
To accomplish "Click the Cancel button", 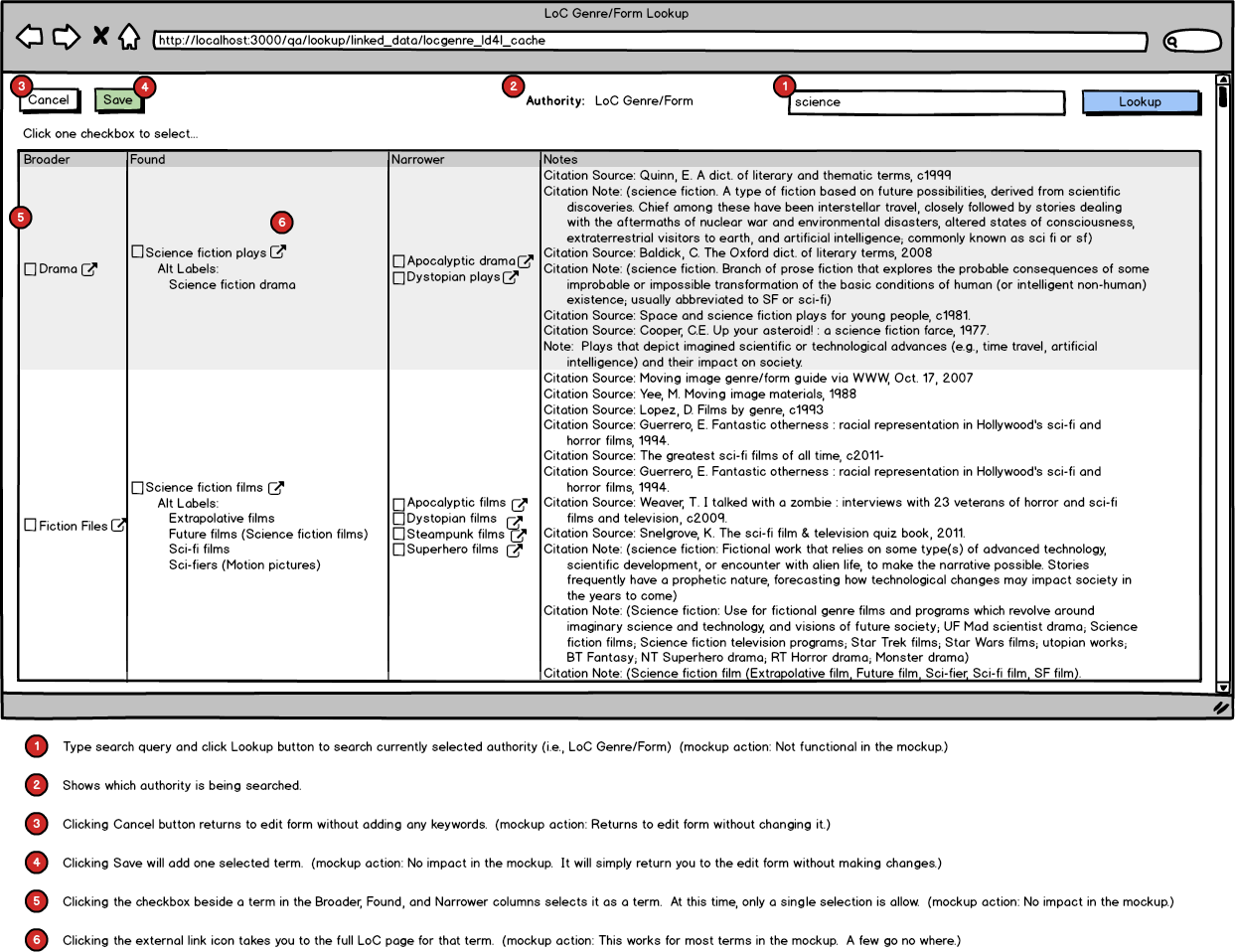I will tap(49, 99).
